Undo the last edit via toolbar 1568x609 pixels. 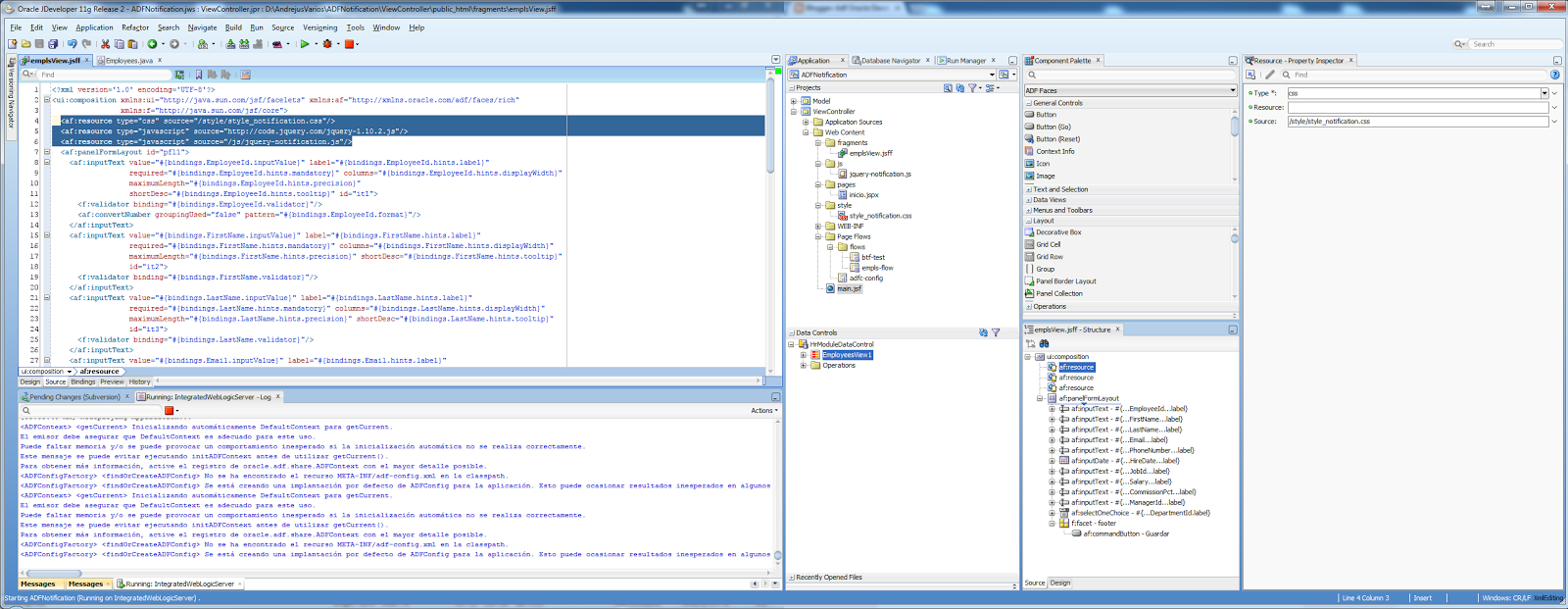(x=72, y=44)
